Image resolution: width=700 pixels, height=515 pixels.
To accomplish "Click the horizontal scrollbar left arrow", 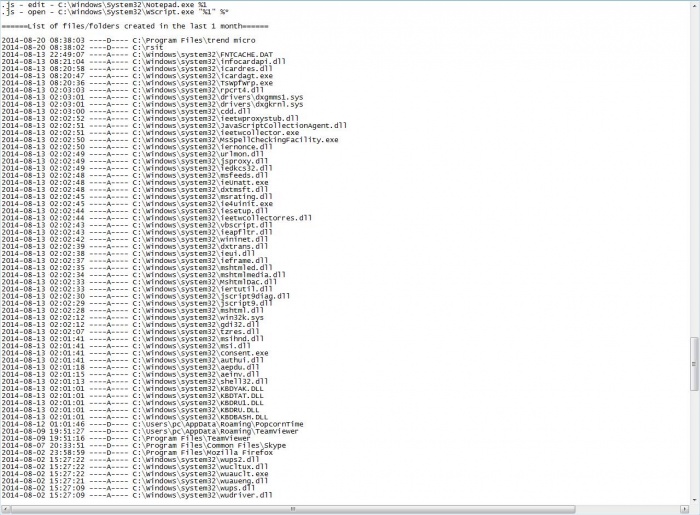I will (5, 509).
